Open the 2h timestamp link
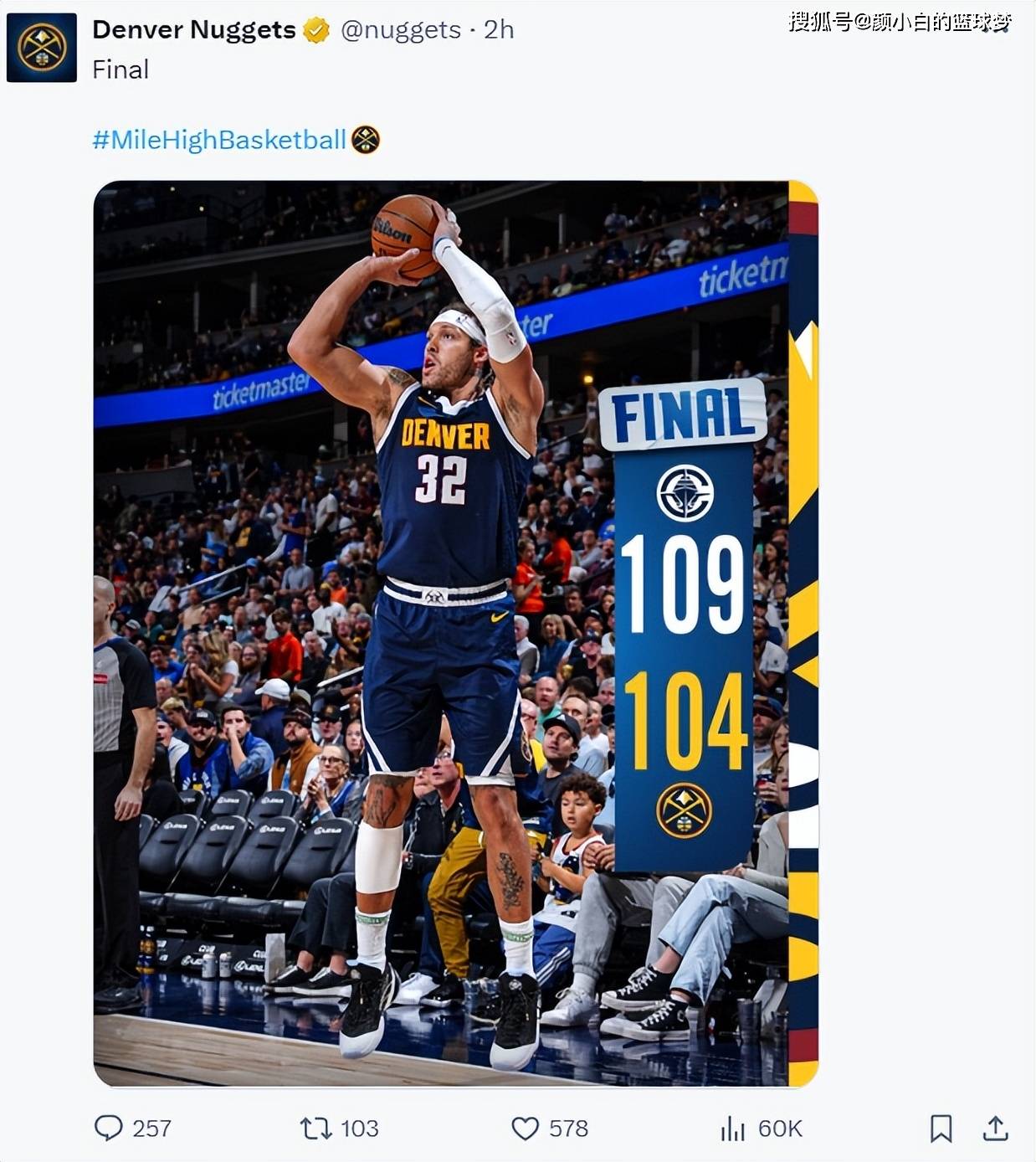This screenshot has height=1162, width=1036. tap(499, 29)
